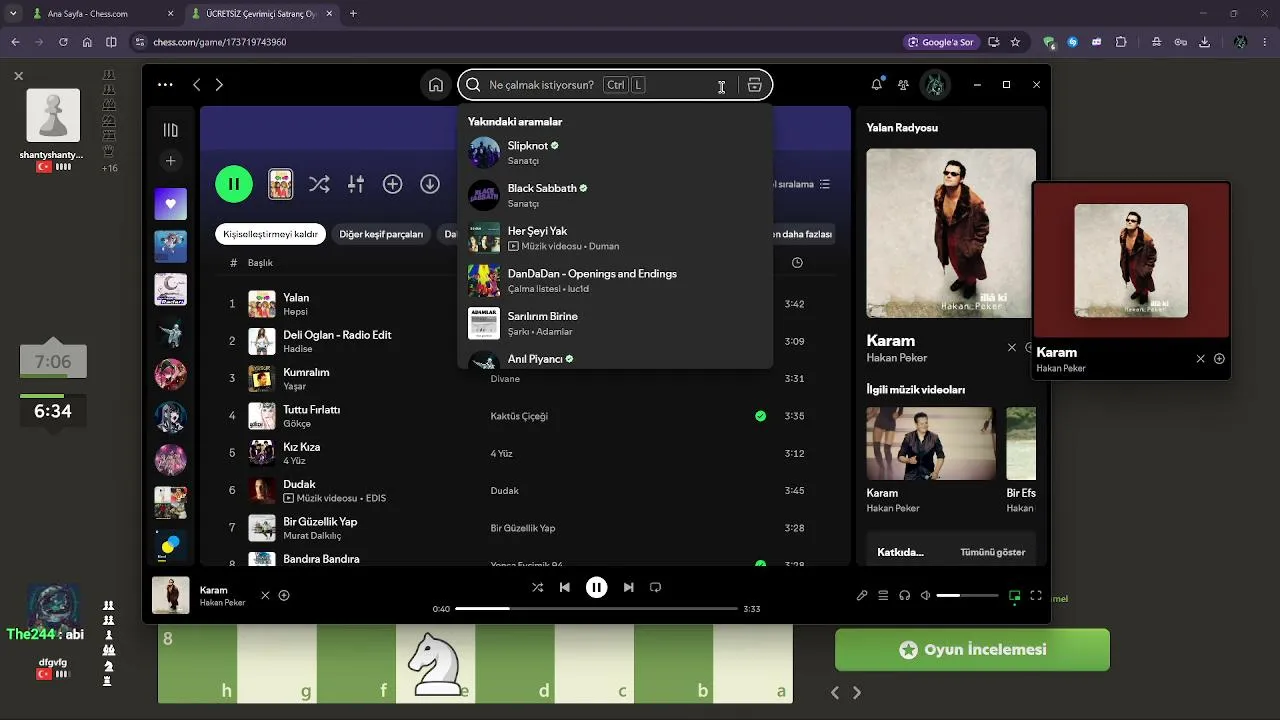
Task: Skip to next track
Action: 628,587
